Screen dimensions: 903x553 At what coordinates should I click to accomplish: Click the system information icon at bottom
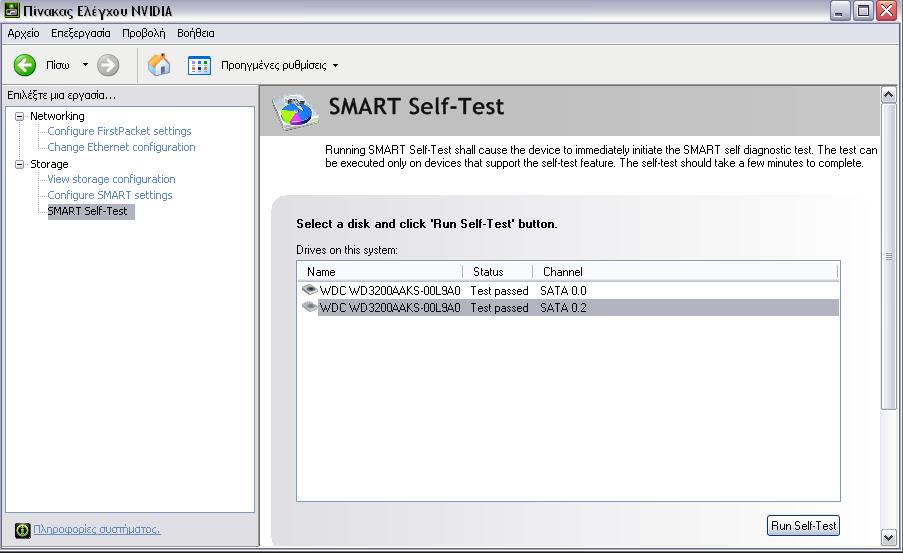(x=22, y=530)
